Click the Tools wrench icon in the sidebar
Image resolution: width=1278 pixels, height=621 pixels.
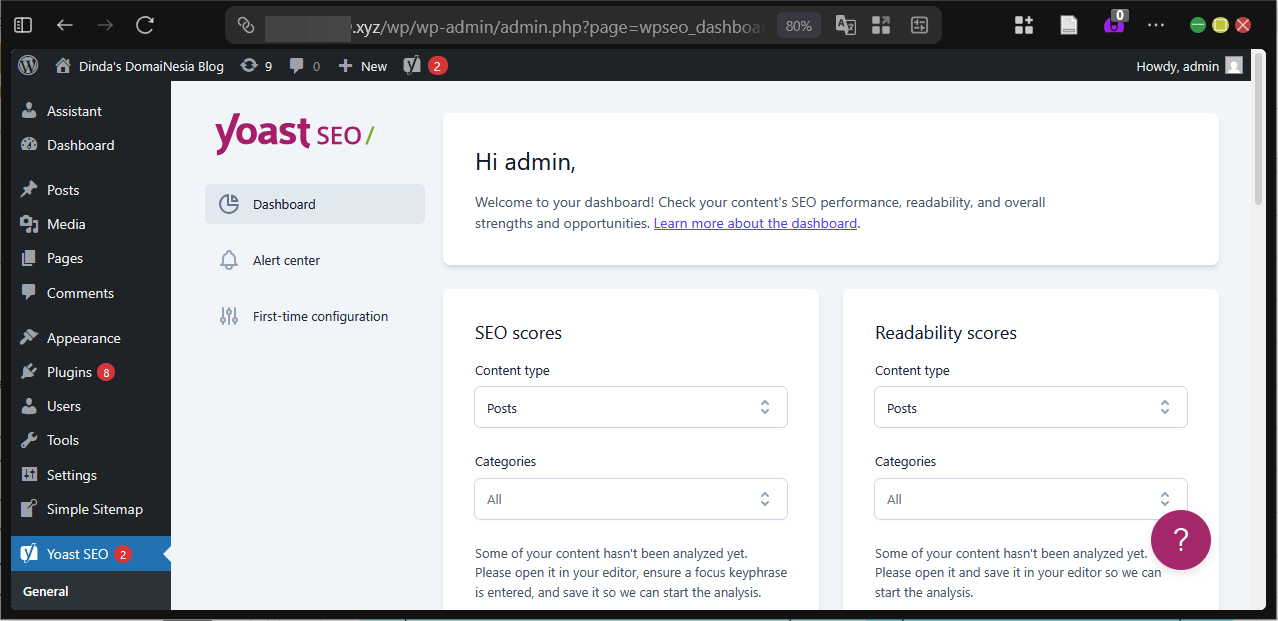(x=27, y=440)
